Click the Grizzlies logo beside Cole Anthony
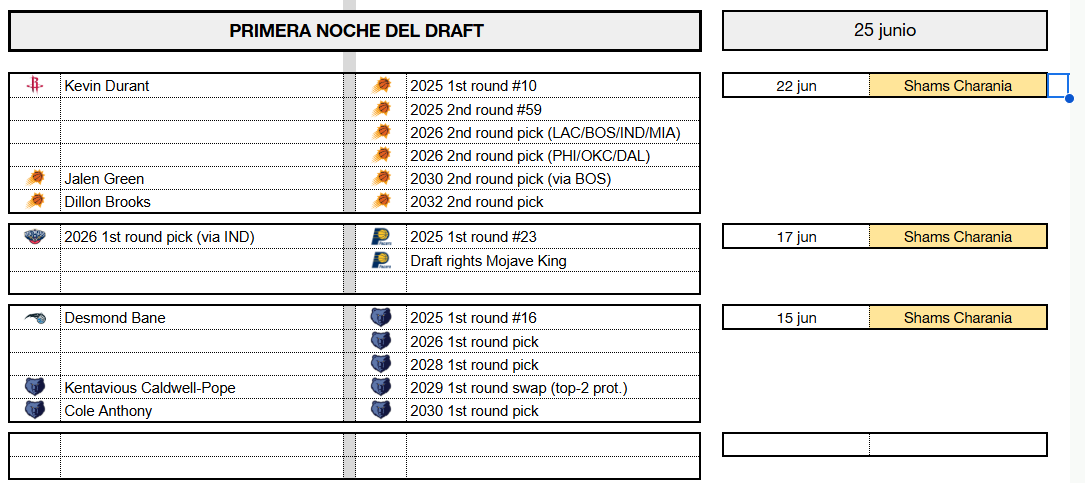 click(35, 410)
